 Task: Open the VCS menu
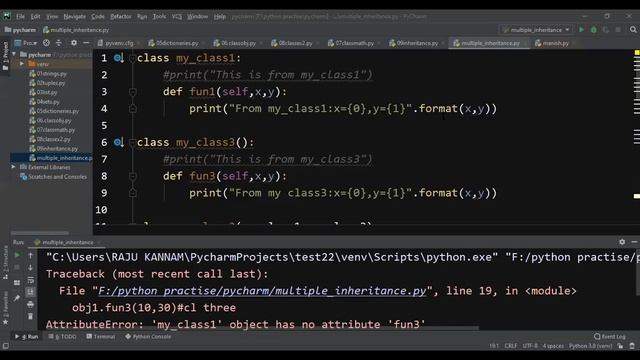click(177, 17)
